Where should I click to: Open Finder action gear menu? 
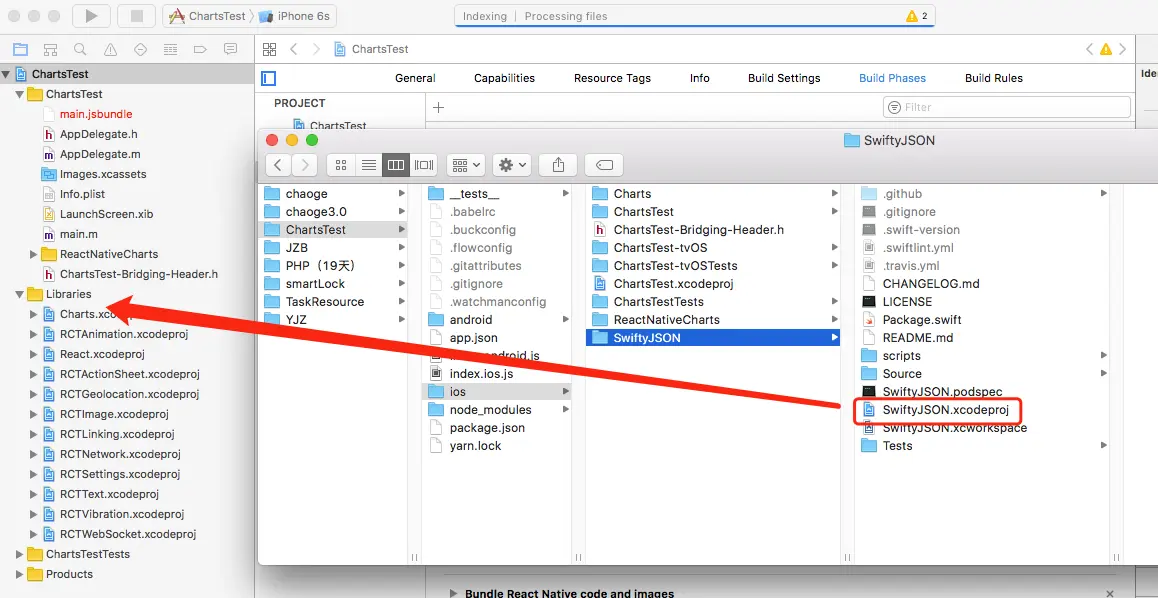tap(512, 165)
